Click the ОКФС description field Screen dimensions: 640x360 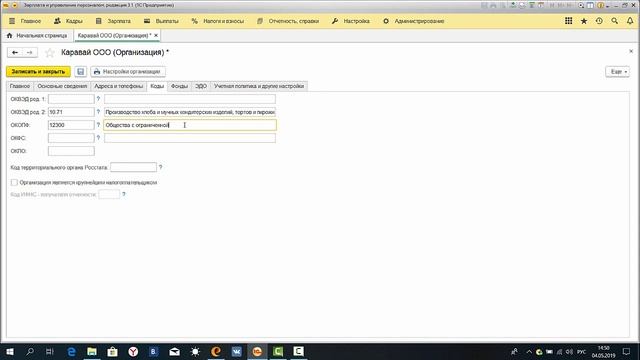pyautogui.click(x=190, y=138)
